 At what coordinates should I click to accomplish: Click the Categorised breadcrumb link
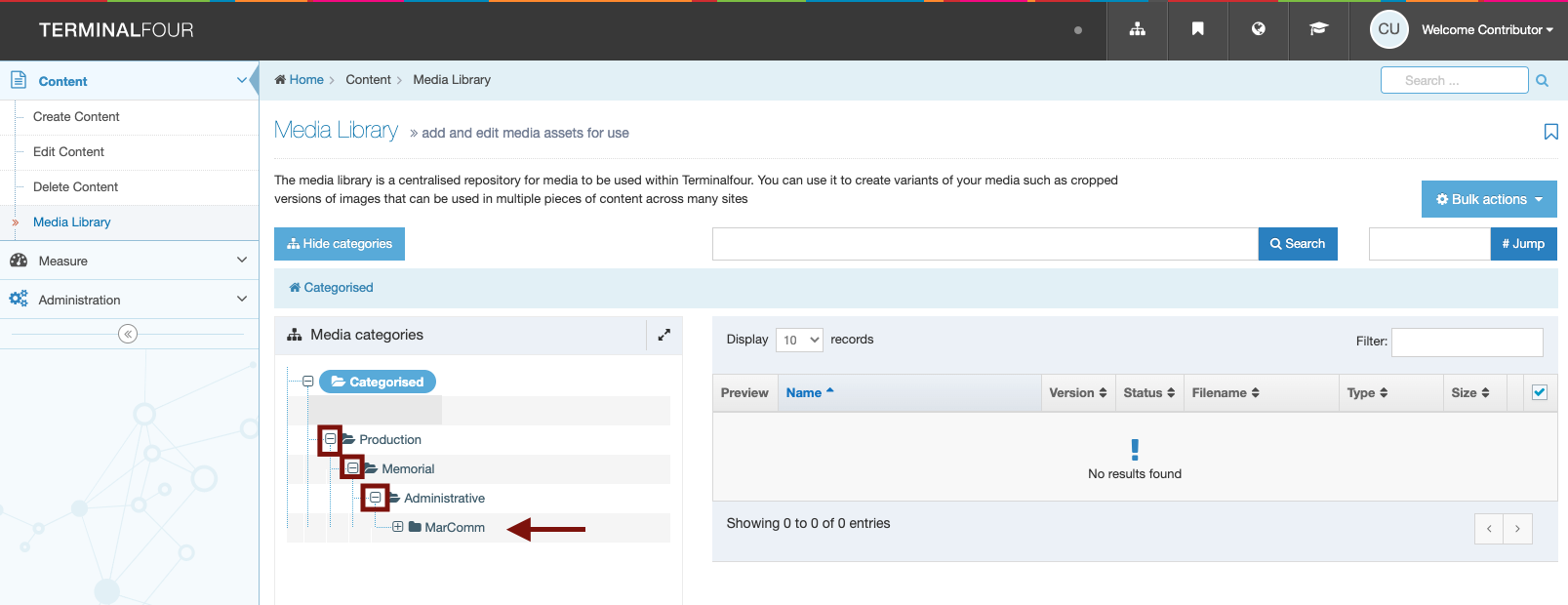tap(332, 288)
